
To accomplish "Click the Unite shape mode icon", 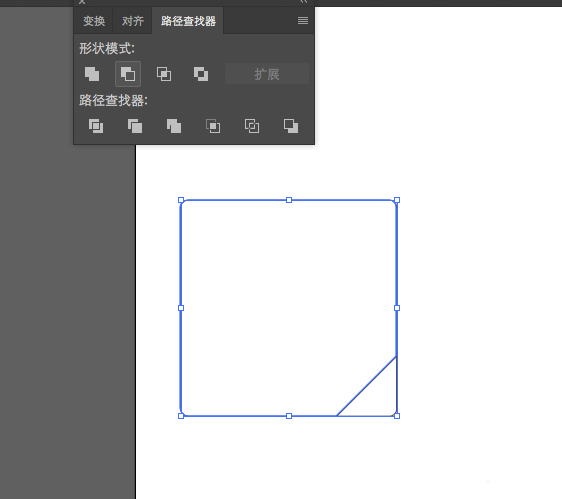I will [x=92, y=74].
